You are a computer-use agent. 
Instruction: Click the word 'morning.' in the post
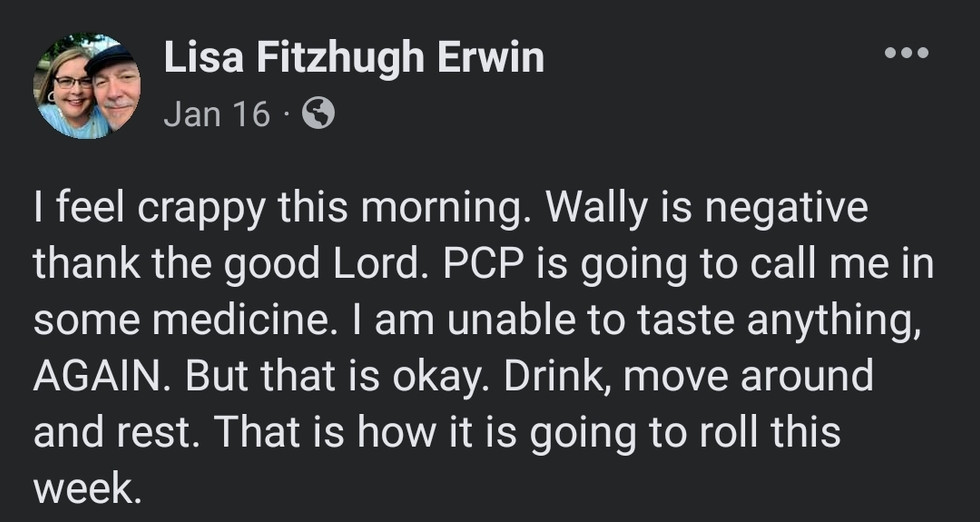(462, 211)
